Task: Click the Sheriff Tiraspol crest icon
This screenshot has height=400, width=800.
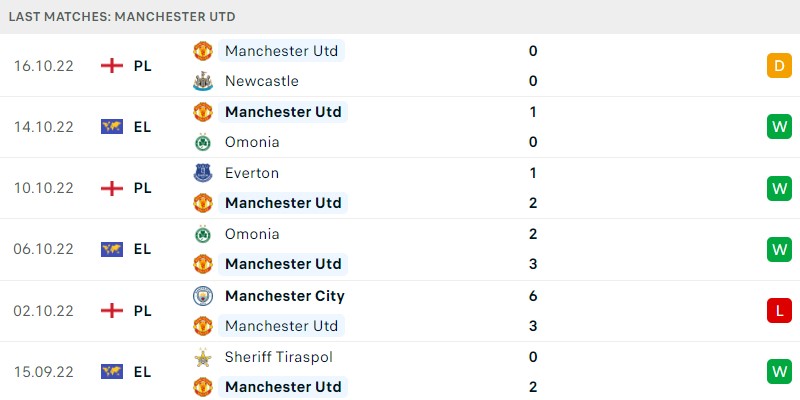Action: (203, 357)
